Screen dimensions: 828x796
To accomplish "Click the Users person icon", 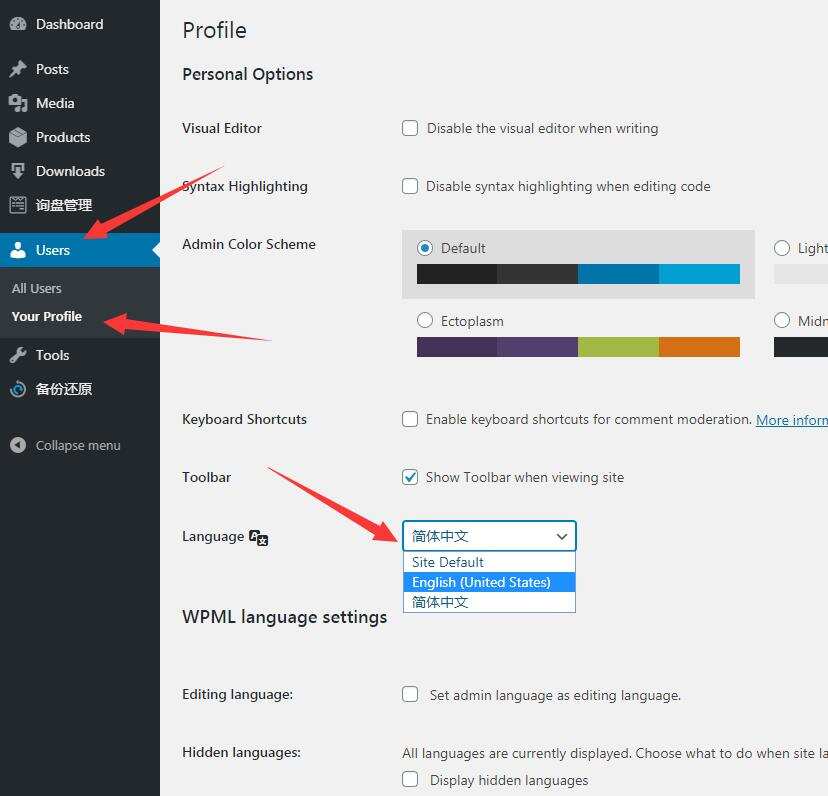I will (18, 250).
